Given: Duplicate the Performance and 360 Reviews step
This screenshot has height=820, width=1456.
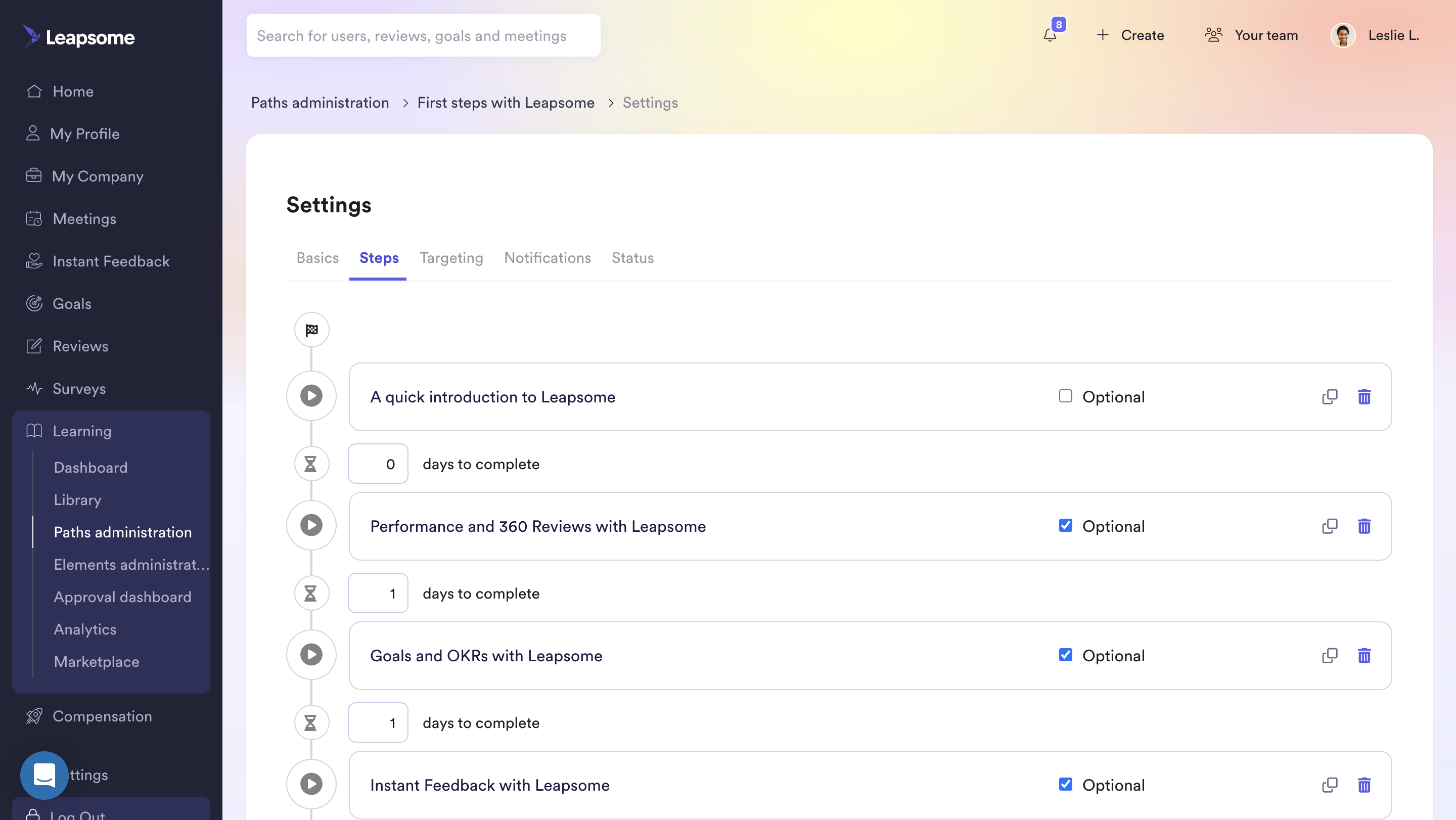Looking at the screenshot, I should (1330, 526).
